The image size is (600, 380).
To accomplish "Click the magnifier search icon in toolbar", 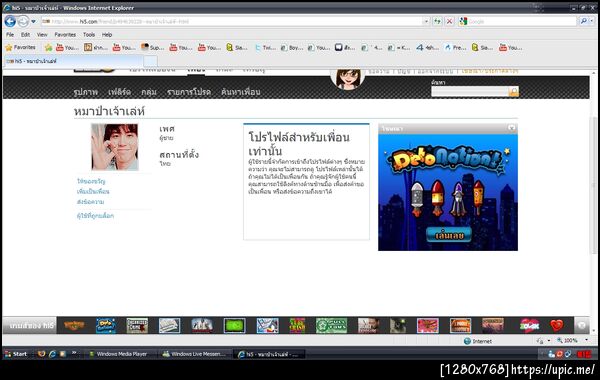I will (x=584, y=21).
